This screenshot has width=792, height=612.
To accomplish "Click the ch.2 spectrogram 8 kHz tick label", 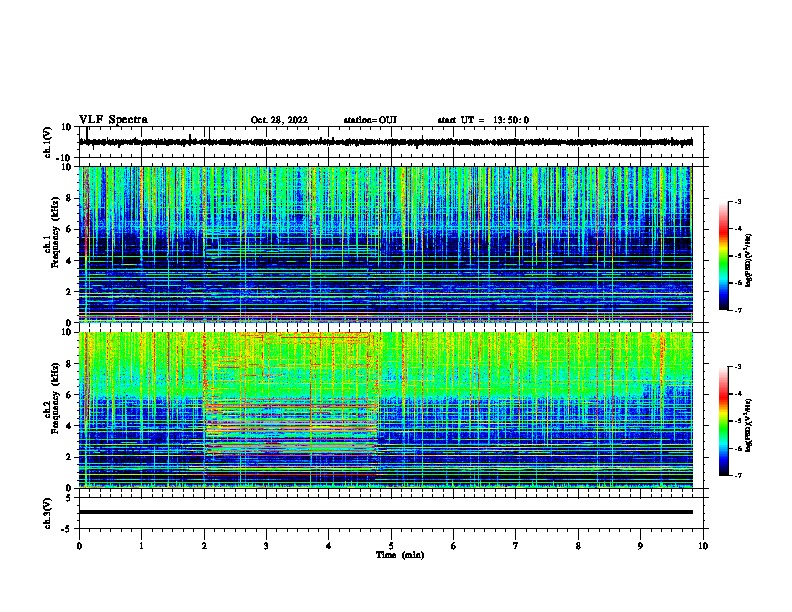I will 69,364.
